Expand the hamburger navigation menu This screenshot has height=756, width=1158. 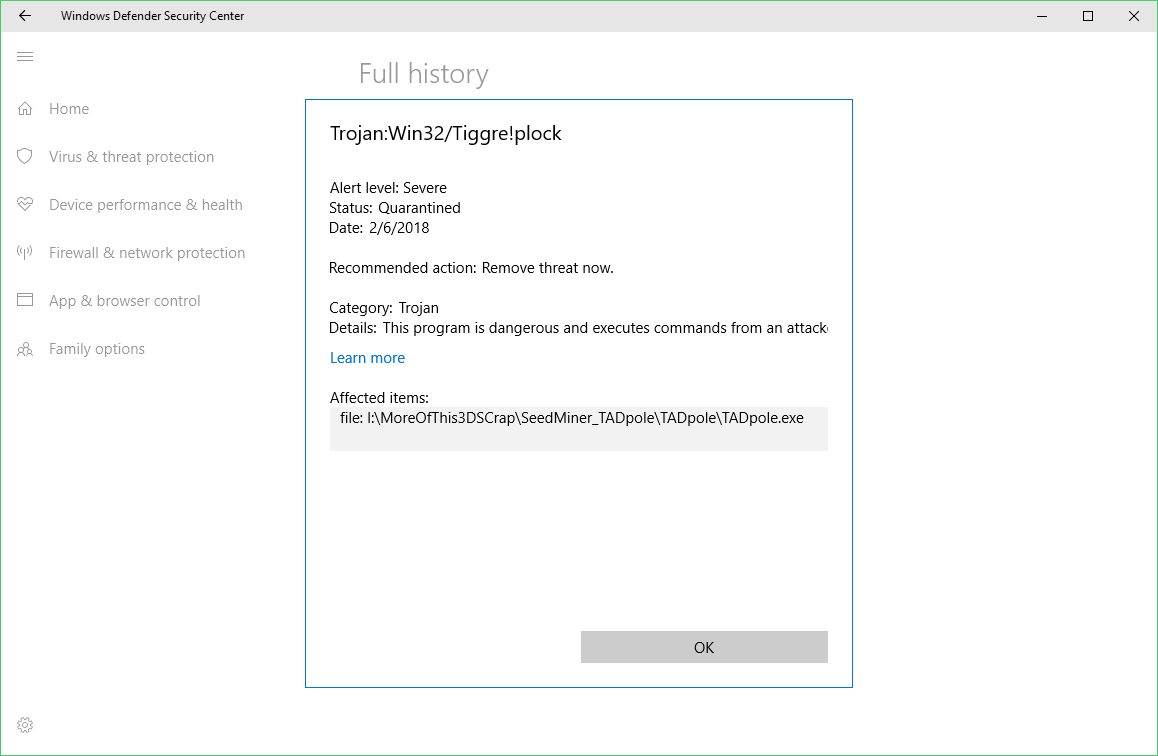click(x=24, y=56)
